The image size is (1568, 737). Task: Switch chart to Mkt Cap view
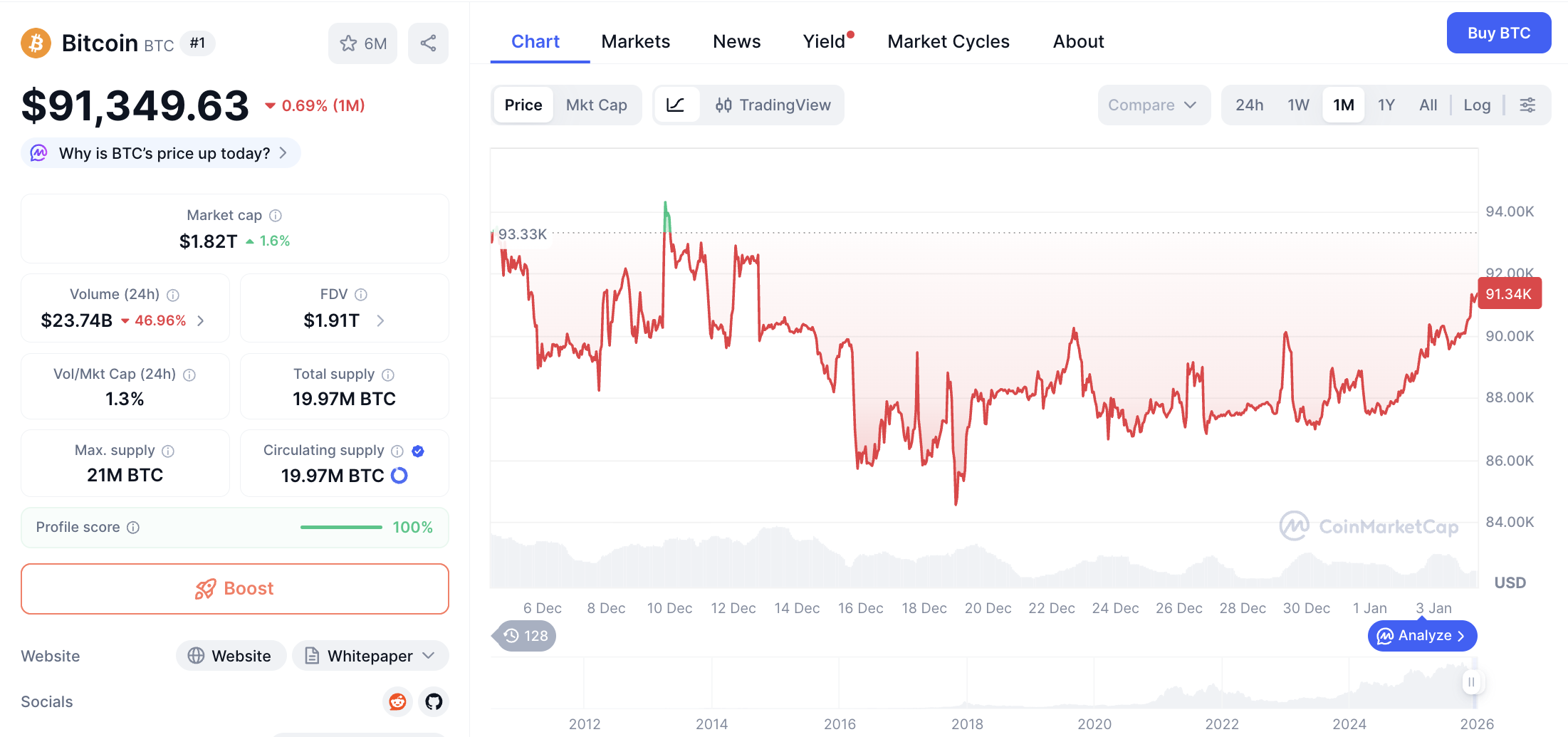[x=596, y=105]
